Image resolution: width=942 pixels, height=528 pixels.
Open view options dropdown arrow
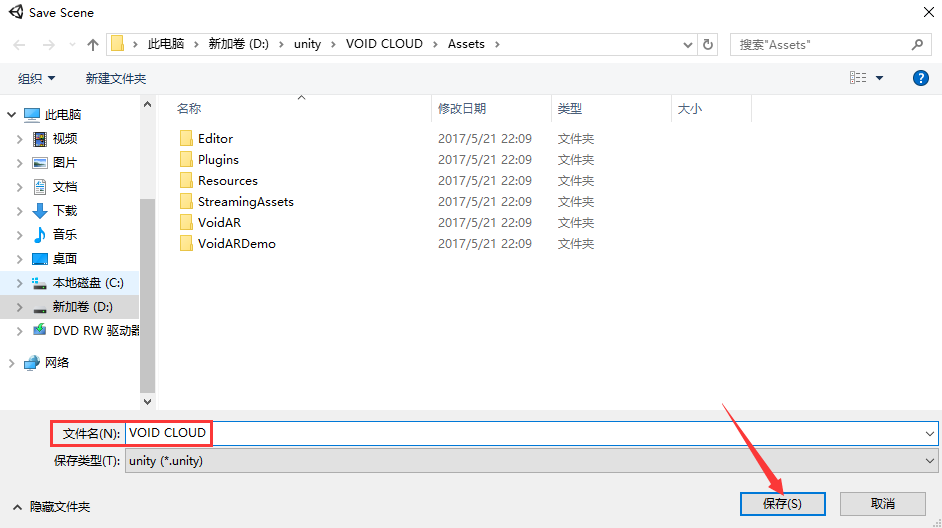coord(880,78)
